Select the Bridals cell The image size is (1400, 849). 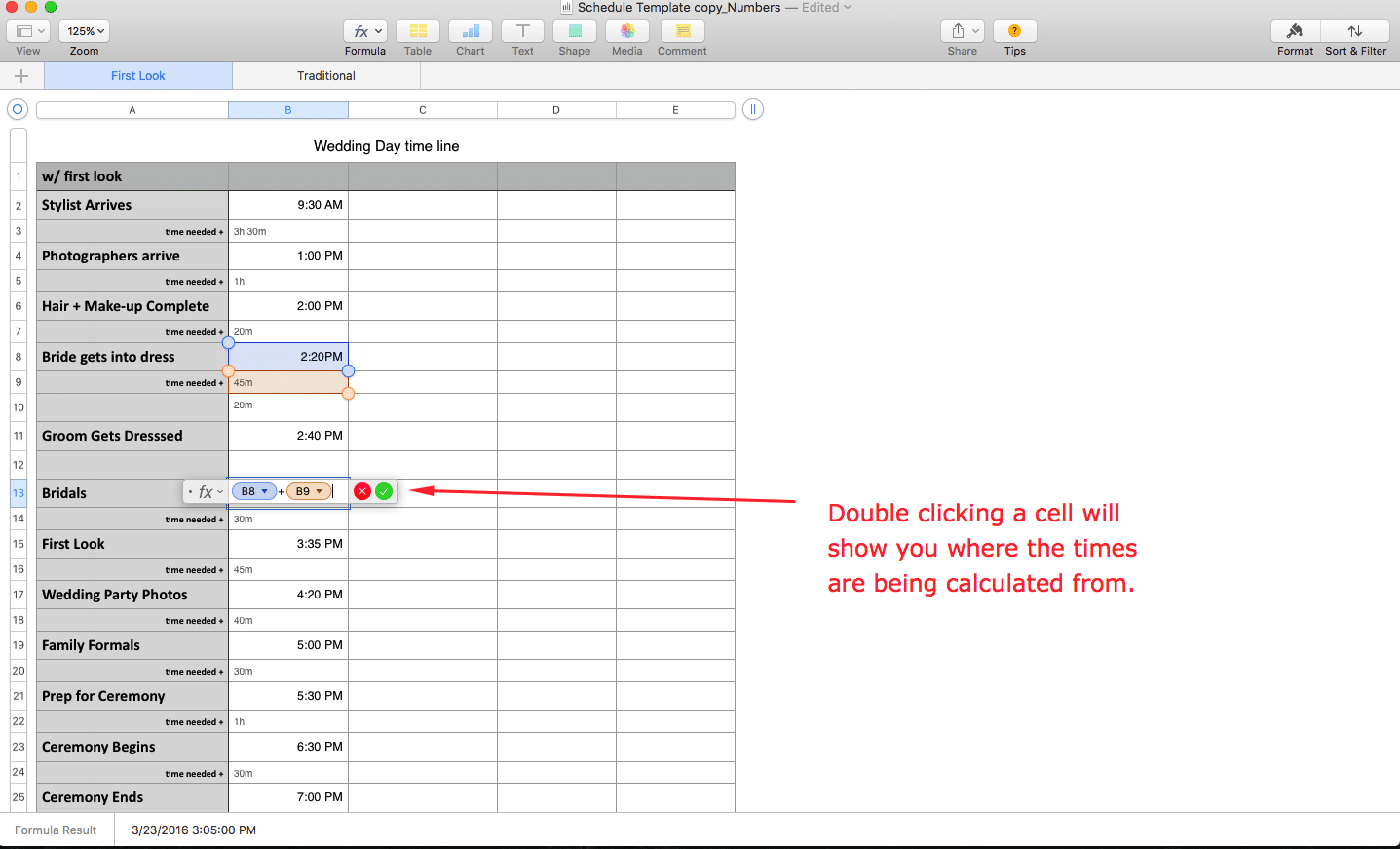[x=109, y=493]
